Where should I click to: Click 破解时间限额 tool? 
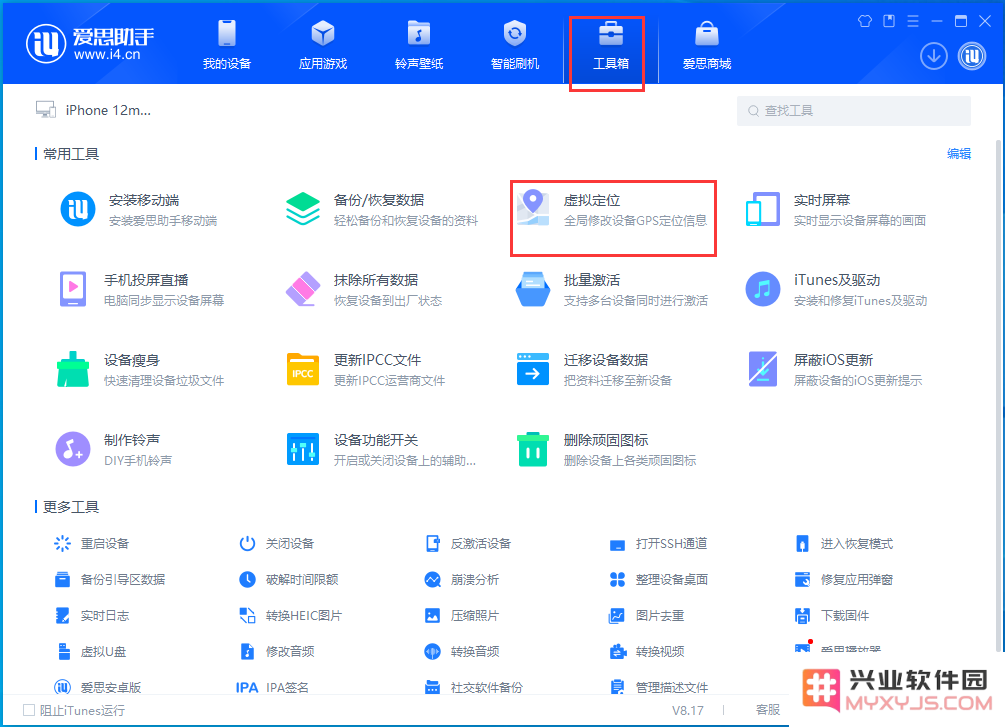coord(289,580)
